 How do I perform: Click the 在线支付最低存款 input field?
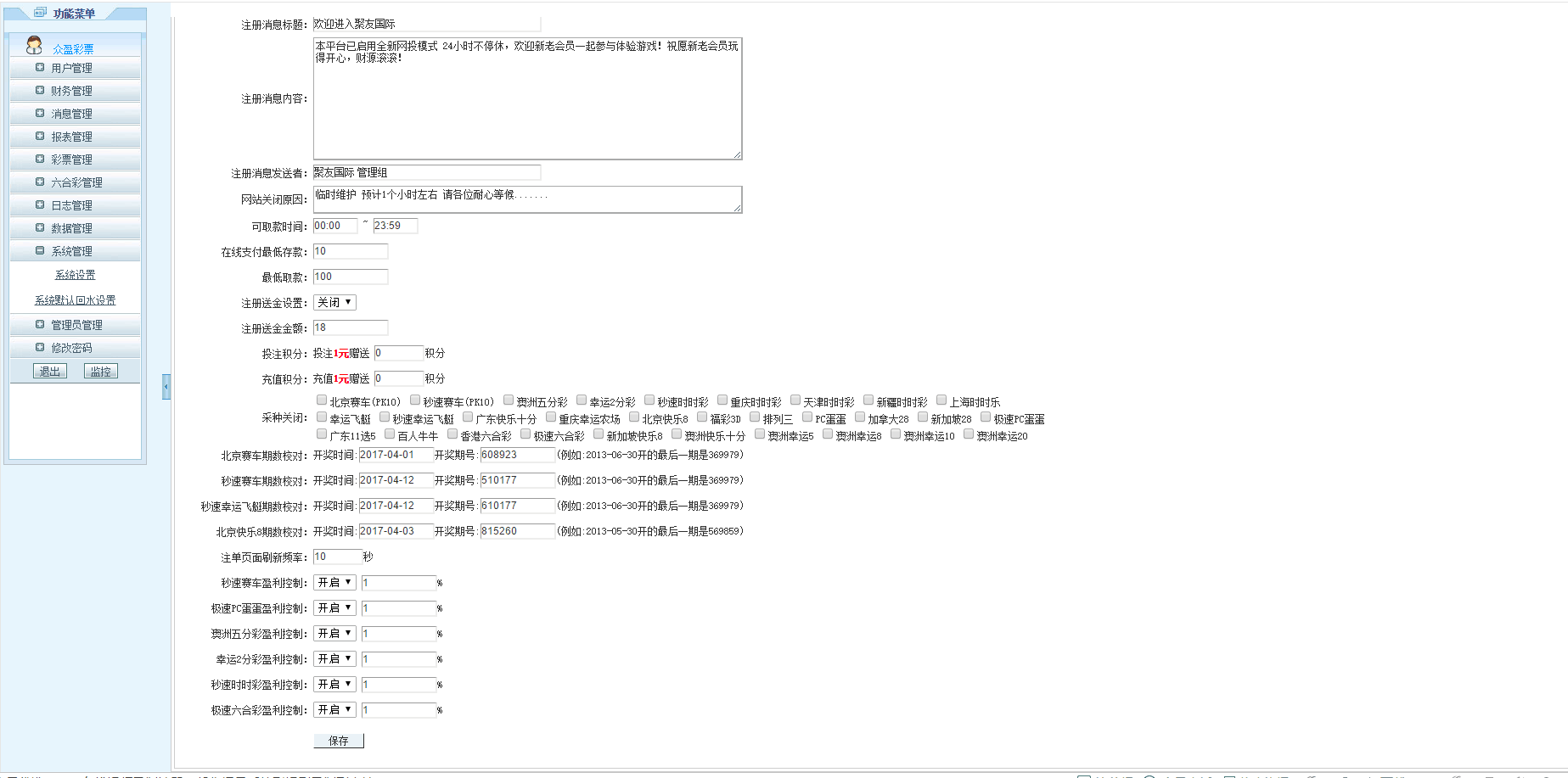click(x=351, y=251)
